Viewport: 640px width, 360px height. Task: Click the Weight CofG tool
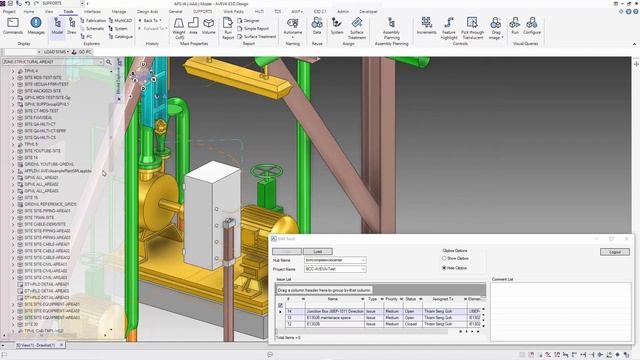[x=179, y=28]
